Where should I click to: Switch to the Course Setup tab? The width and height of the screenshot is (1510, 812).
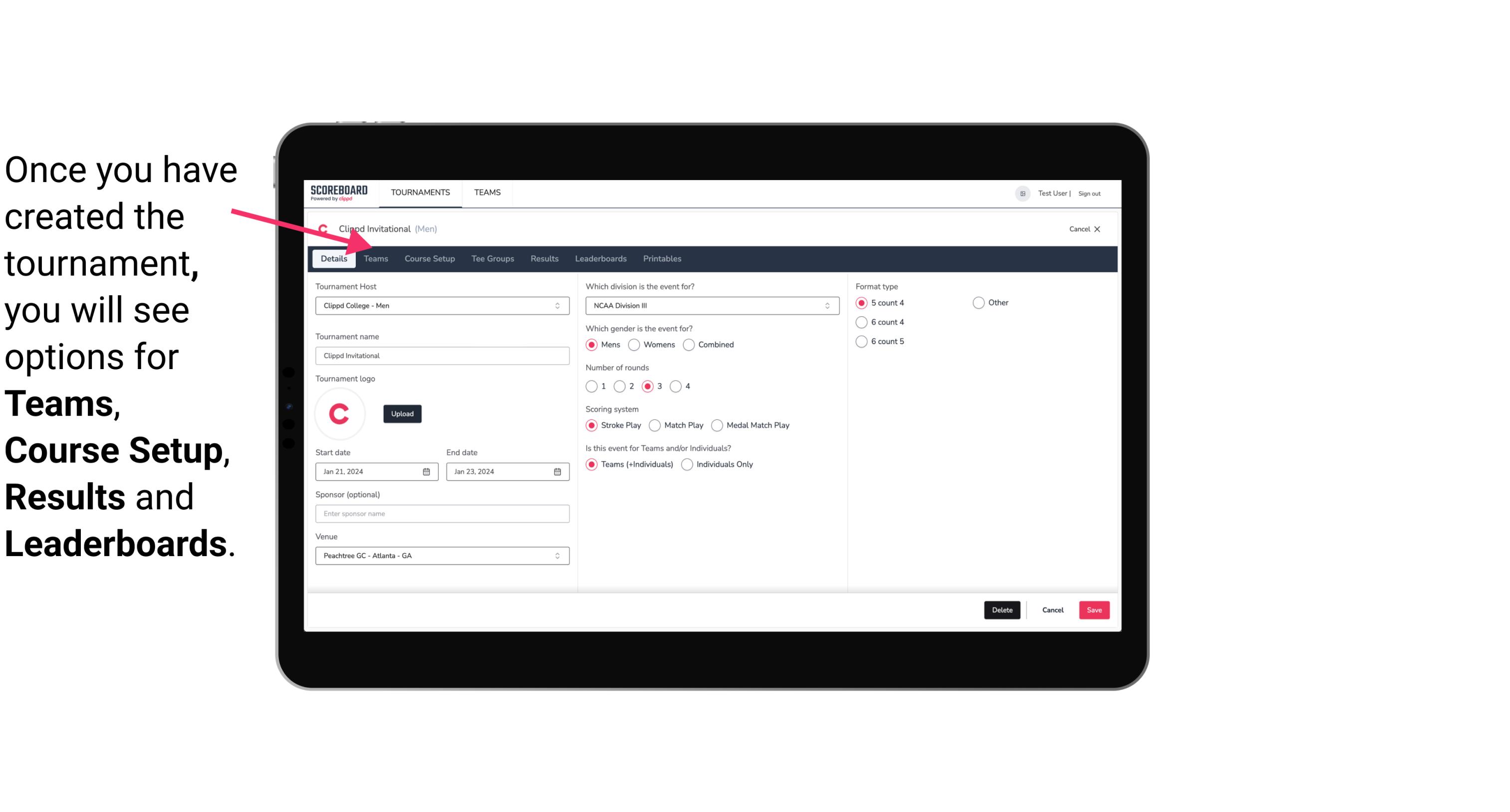coord(428,258)
